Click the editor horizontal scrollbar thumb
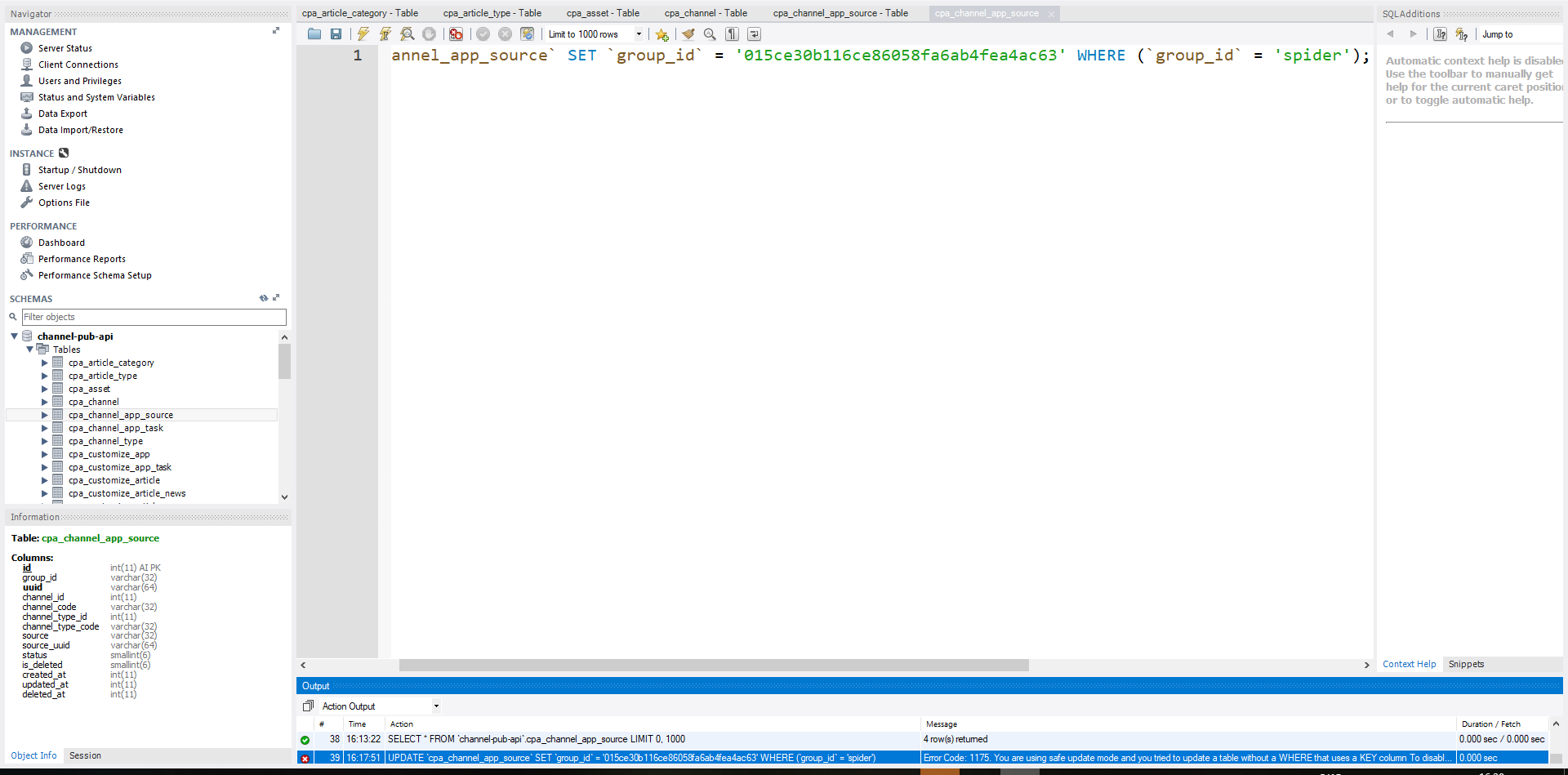This screenshot has height=775, width=1568. click(713, 666)
